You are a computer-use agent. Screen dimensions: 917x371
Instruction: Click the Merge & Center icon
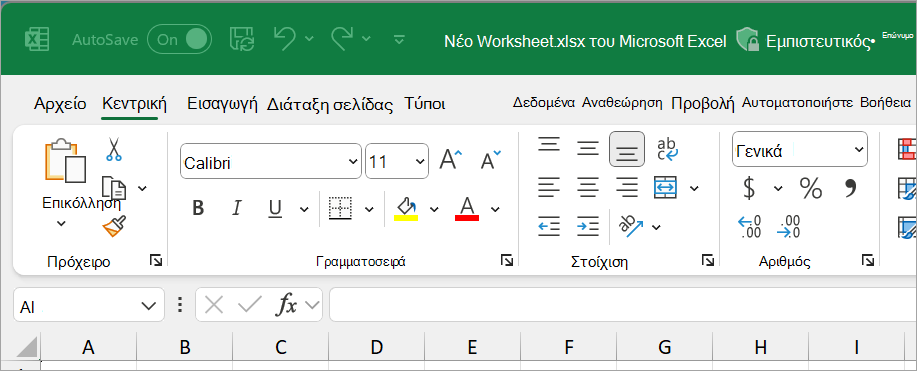tap(666, 187)
